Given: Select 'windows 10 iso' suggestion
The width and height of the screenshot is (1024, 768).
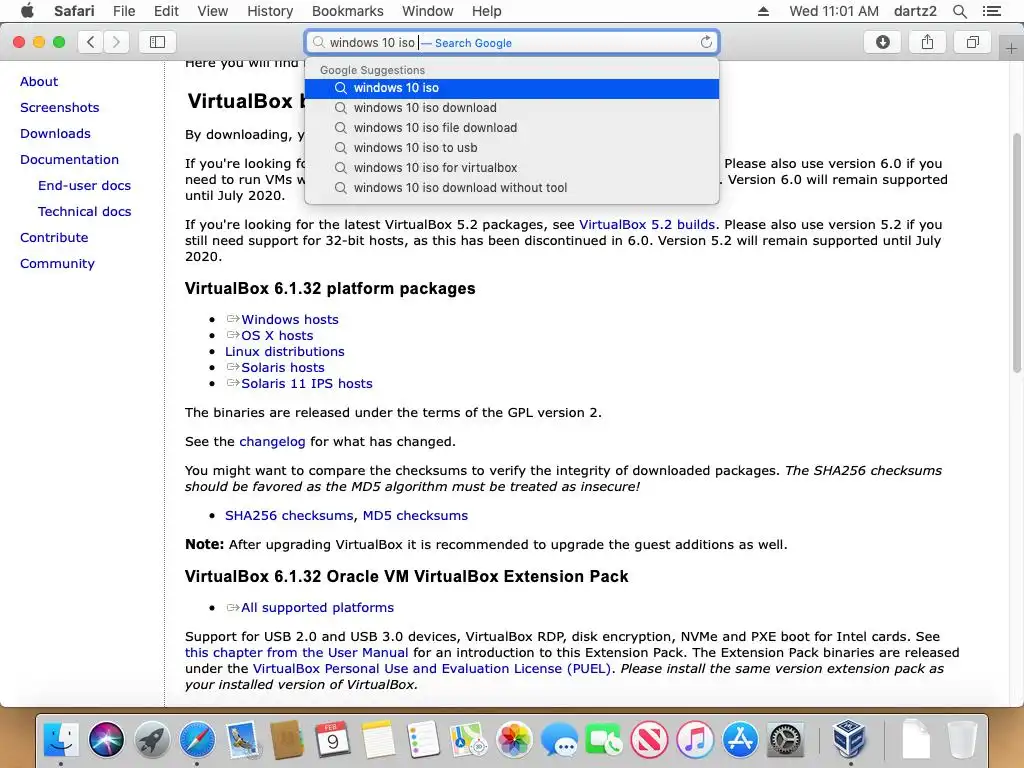Looking at the screenshot, I should click(512, 88).
